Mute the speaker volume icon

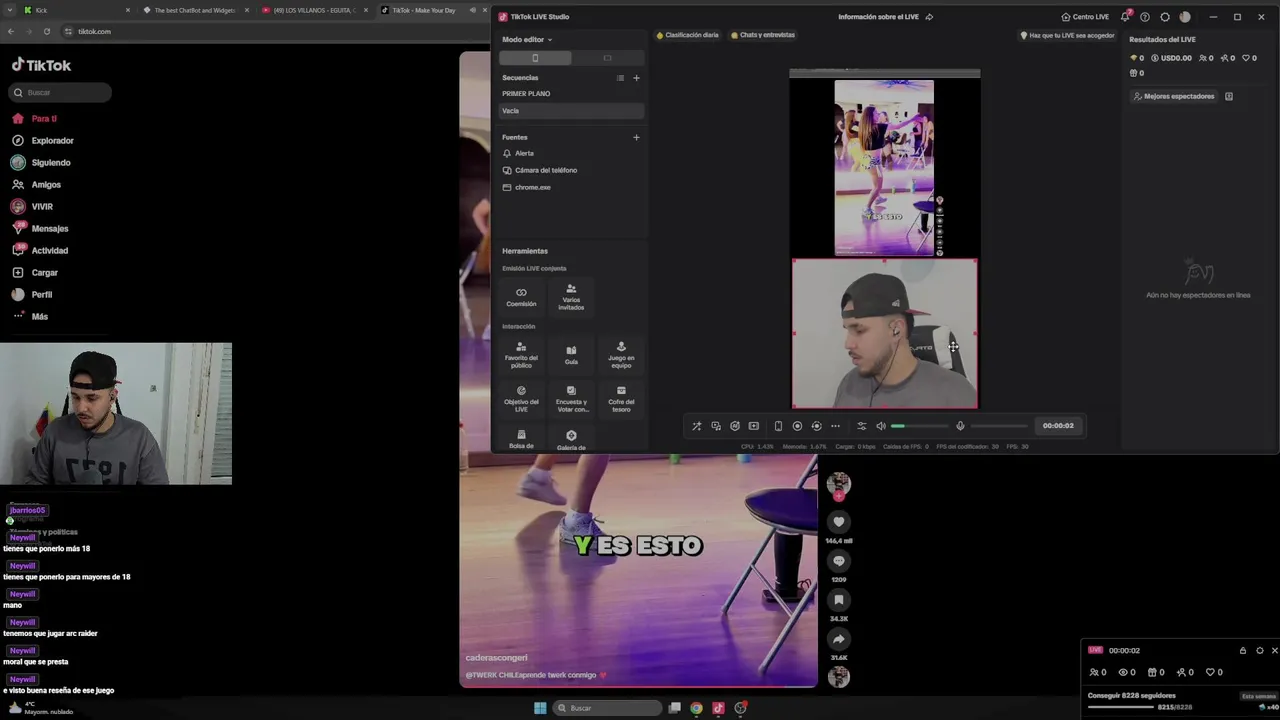click(881, 426)
